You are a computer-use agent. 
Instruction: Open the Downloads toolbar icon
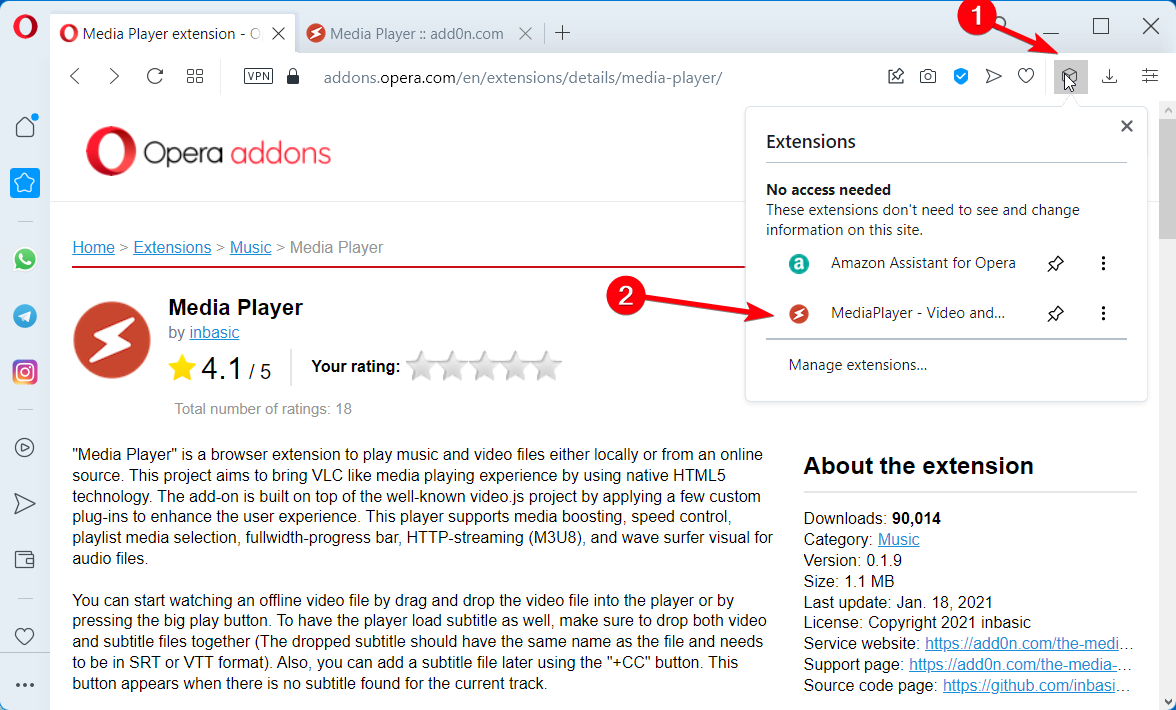click(1109, 76)
